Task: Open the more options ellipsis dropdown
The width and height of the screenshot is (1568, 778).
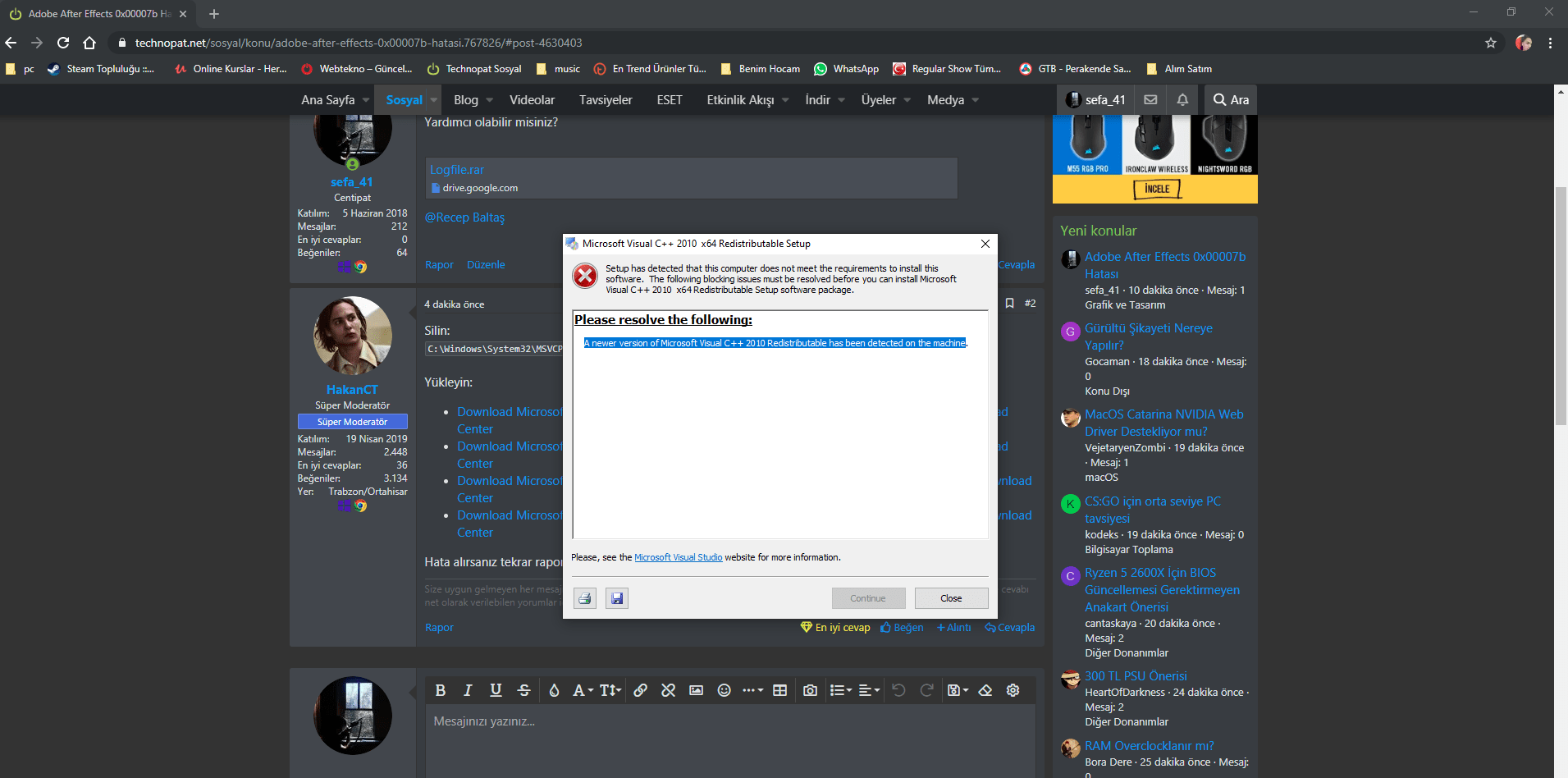Action: [752, 690]
